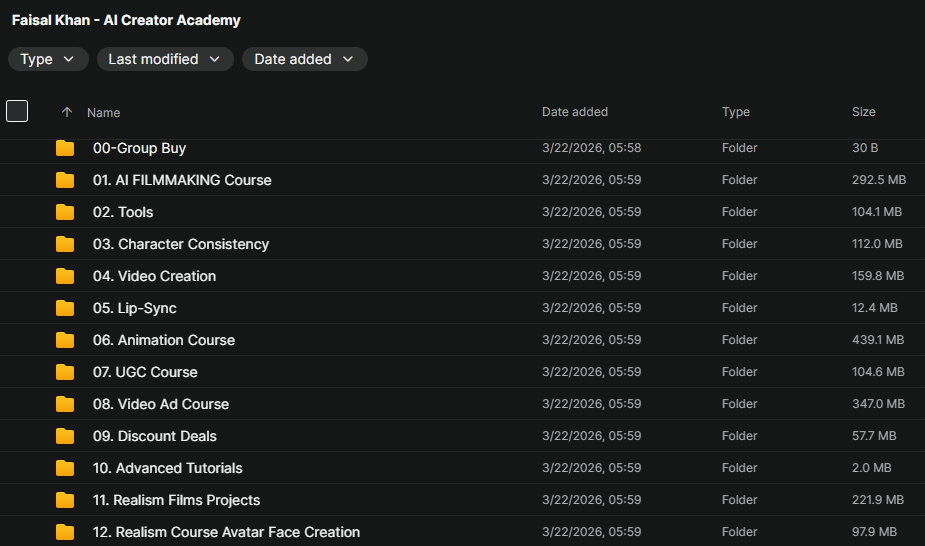Image resolution: width=925 pixels, height=546 pixels.
Task: Click the folder icon for 00-Group Buy
Action: coord(65,148)
